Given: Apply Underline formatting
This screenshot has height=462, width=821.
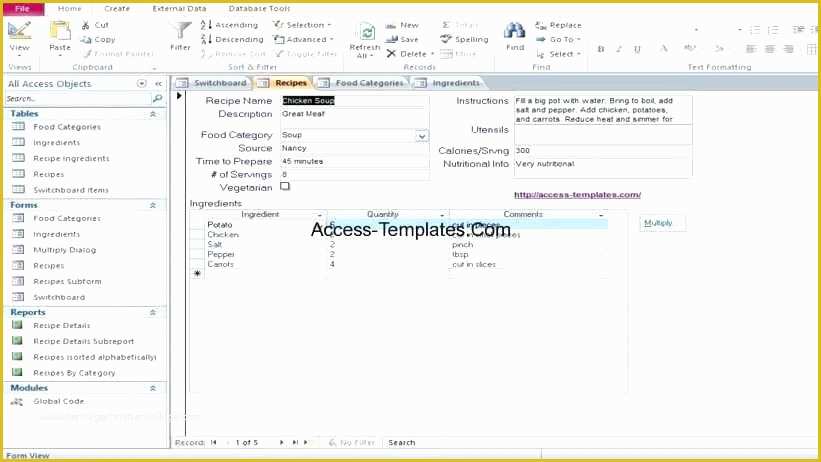Looking at the screenshot, I should pyautogui.click(x=637, y=49).
